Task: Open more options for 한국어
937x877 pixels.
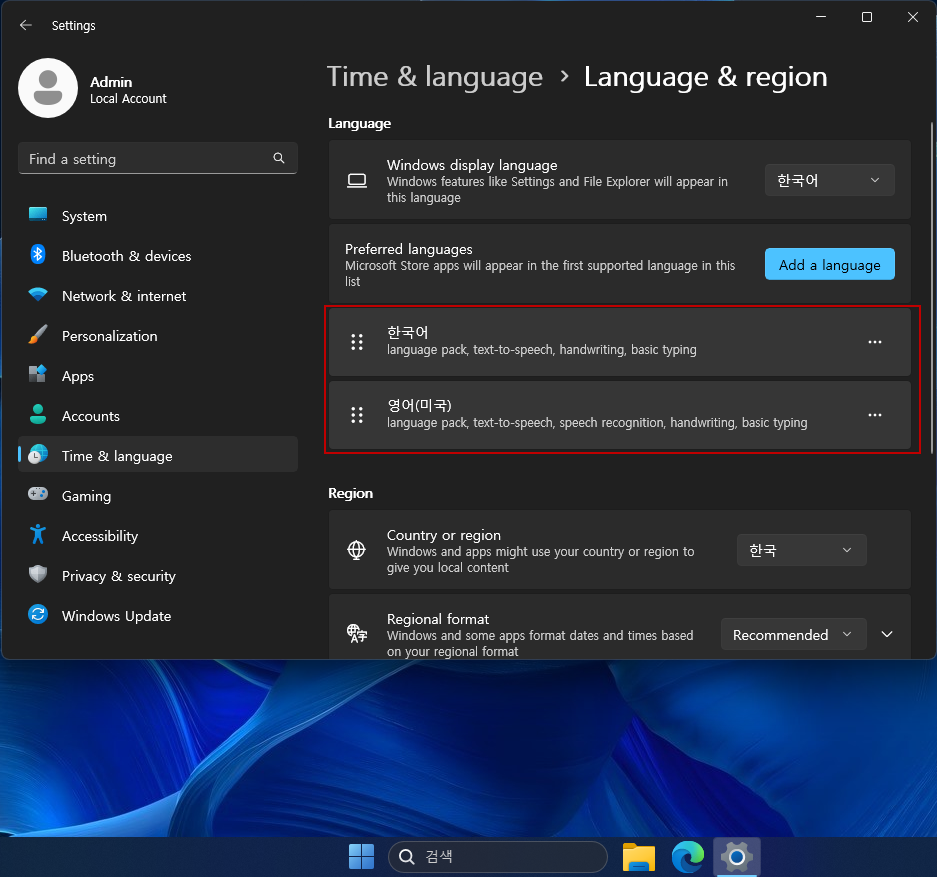Action: (875, 342)
